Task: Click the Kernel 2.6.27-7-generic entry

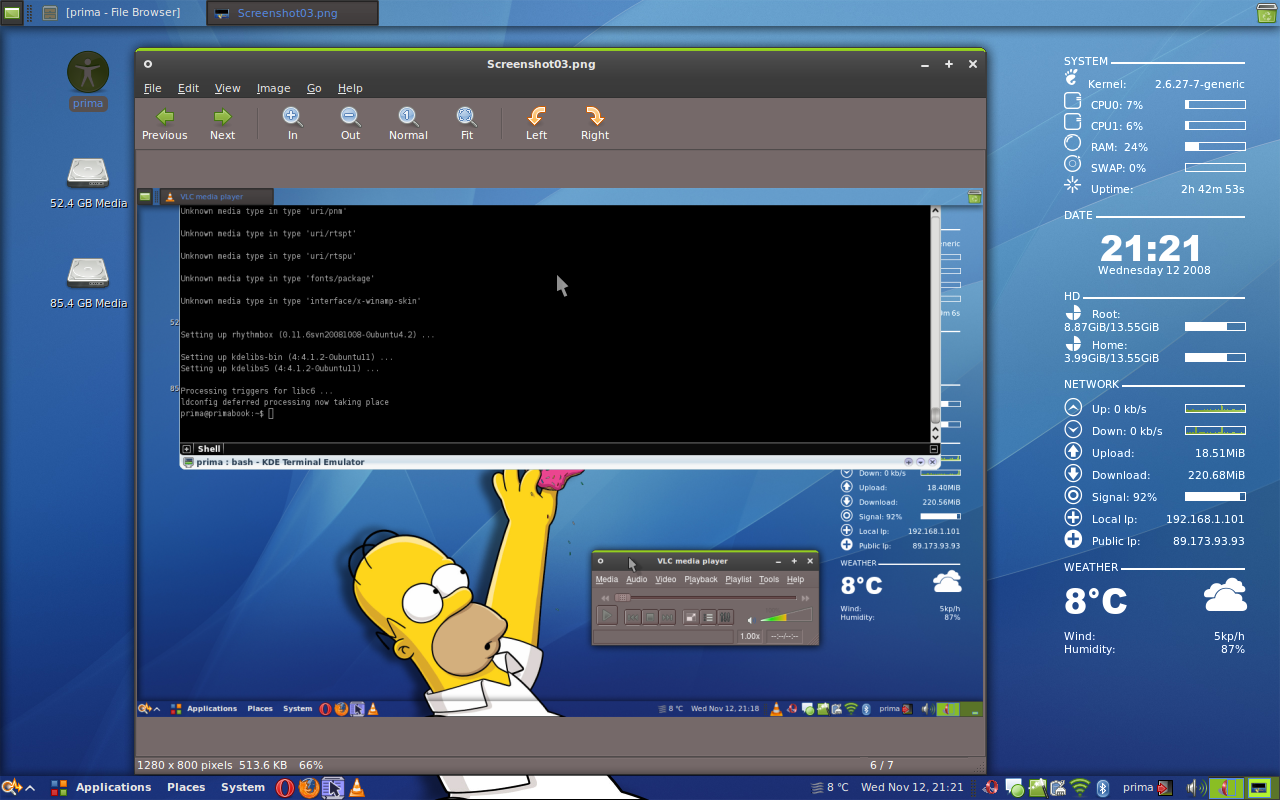Action: click(1155, 84)
